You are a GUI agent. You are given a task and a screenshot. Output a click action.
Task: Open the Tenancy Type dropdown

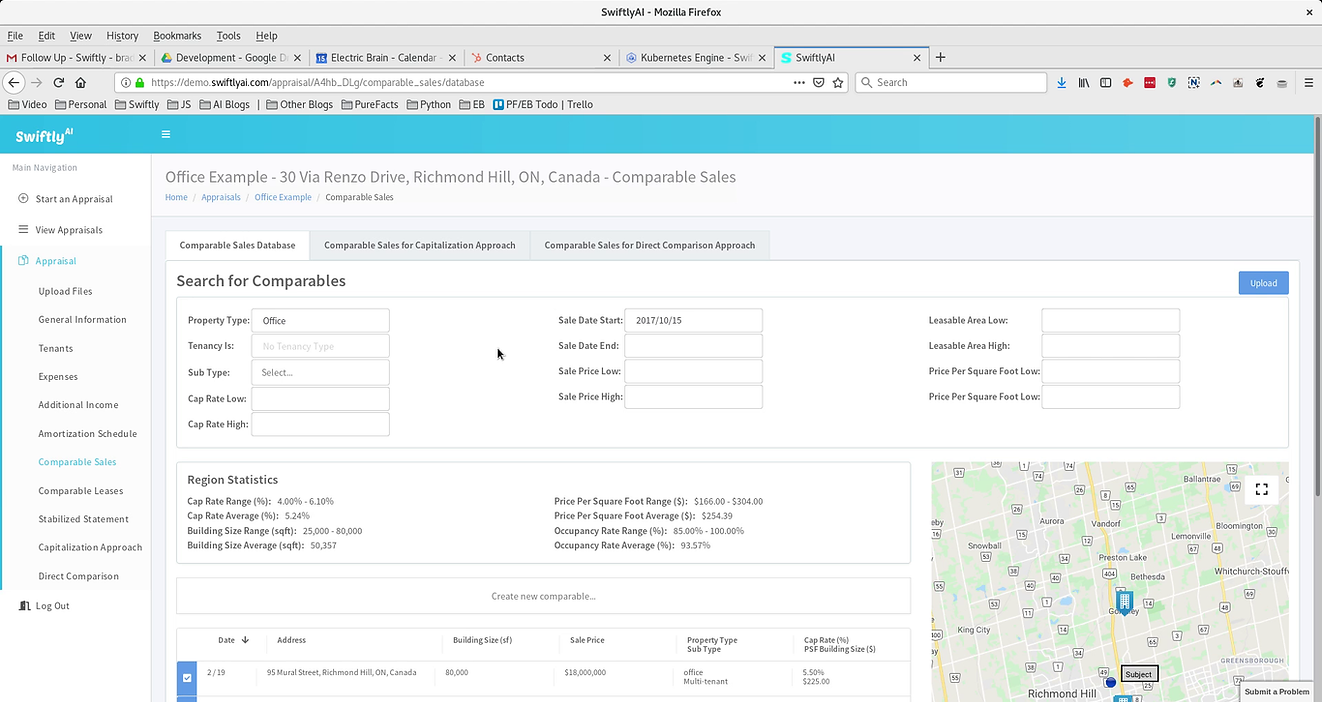click(x=320, y=345)
